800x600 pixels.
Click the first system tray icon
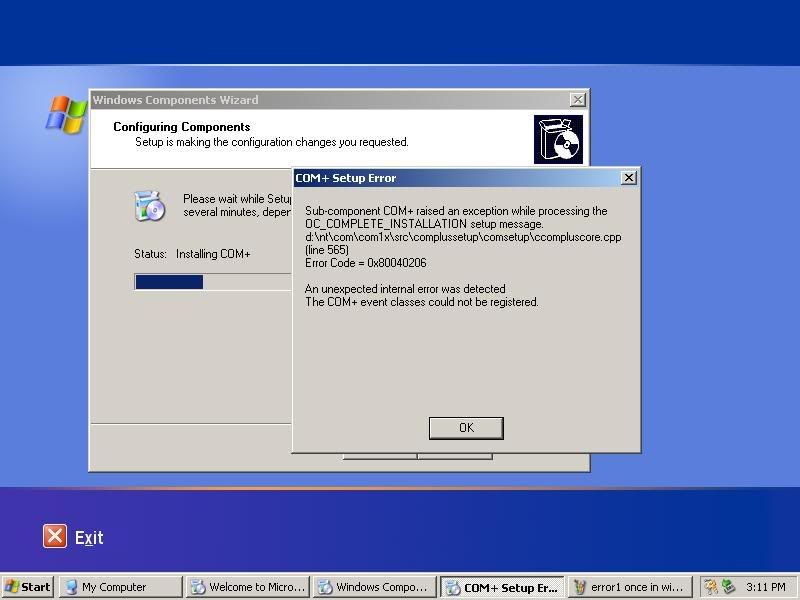point(711,587)
